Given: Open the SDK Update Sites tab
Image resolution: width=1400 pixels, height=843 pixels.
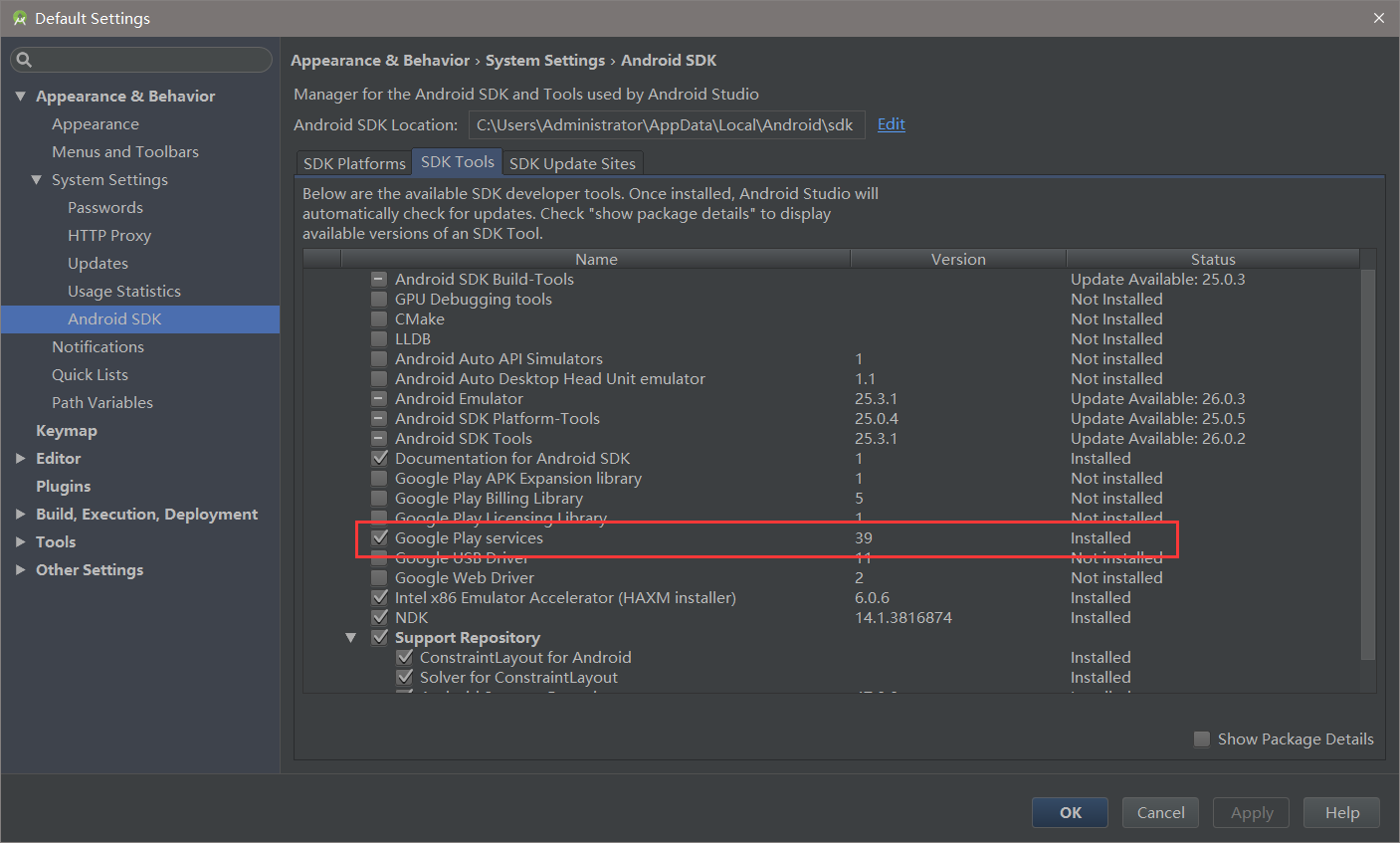Looking at the screenshot, I should 572,163.
